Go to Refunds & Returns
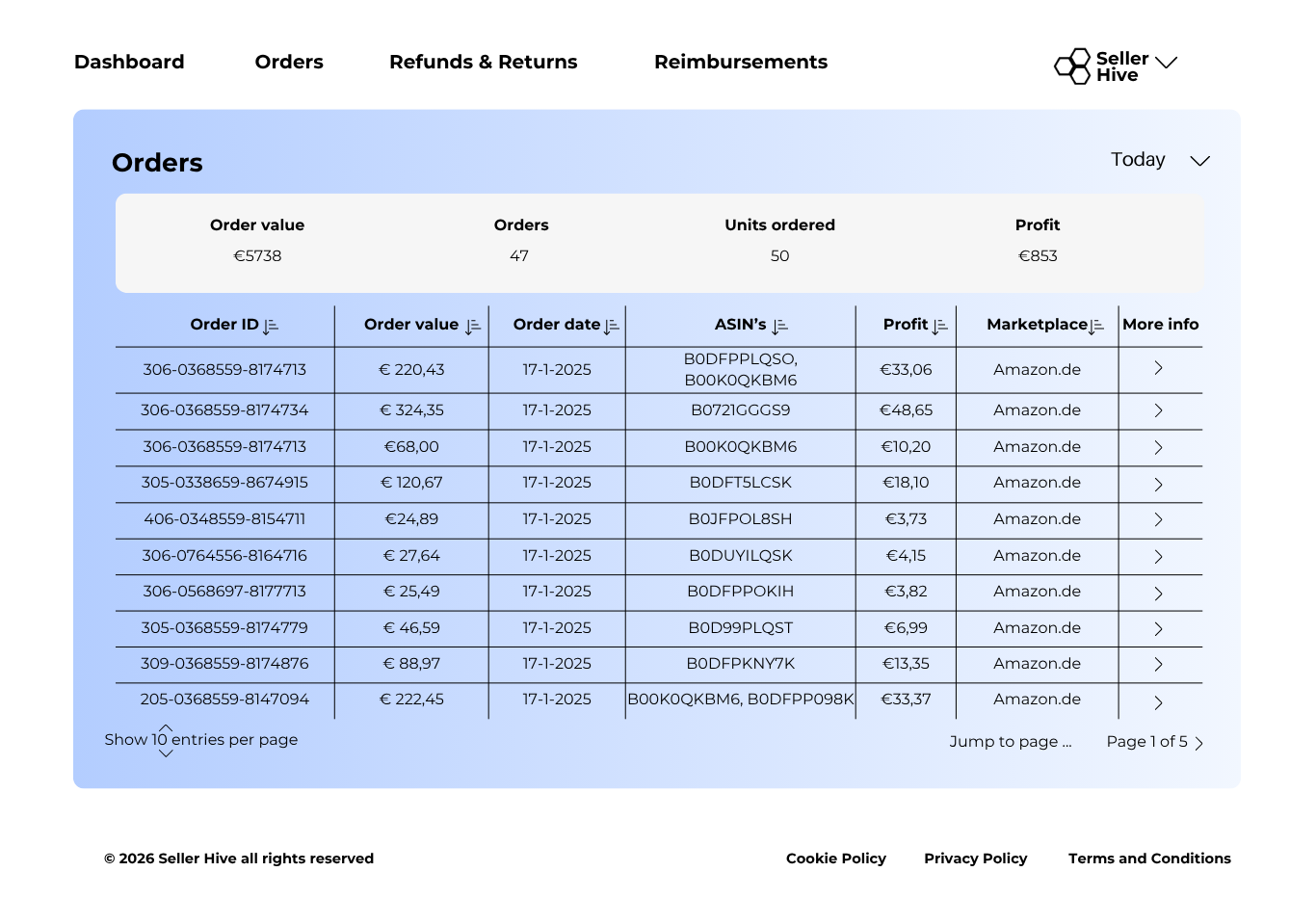 484,62
